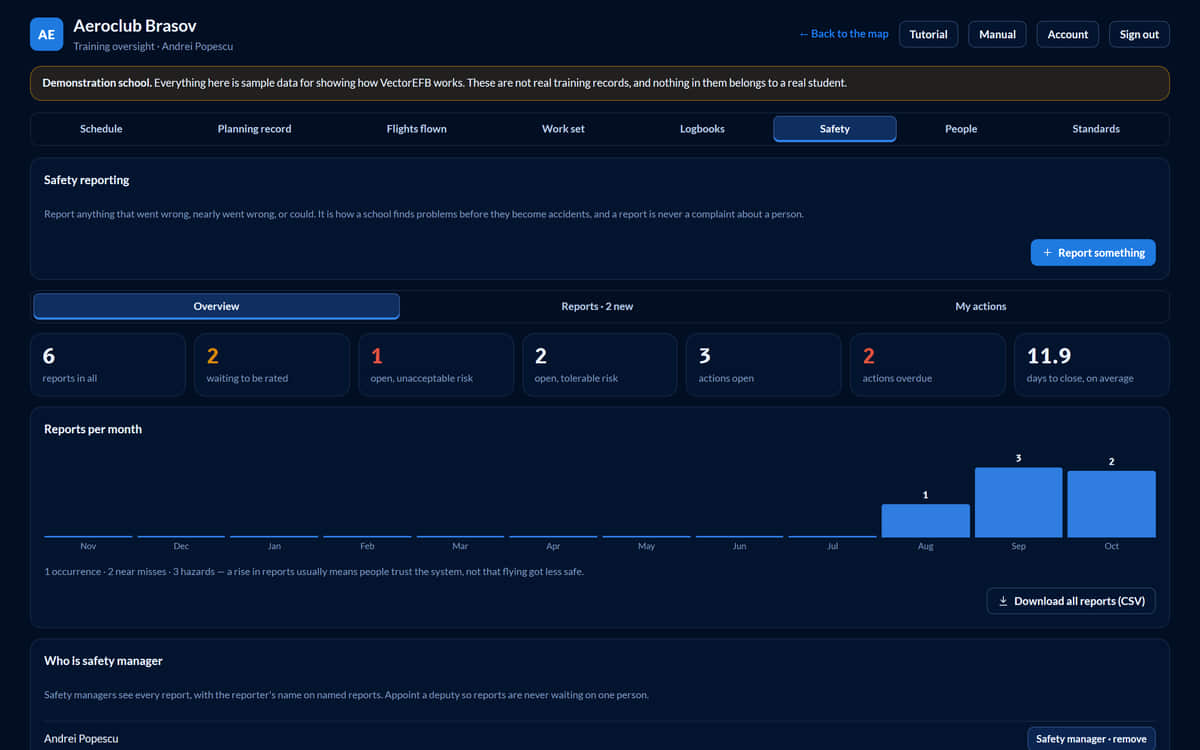Screen dimensions: 1200x750
Task: Switch to the Schedule tab
Action: coord(101,129)
